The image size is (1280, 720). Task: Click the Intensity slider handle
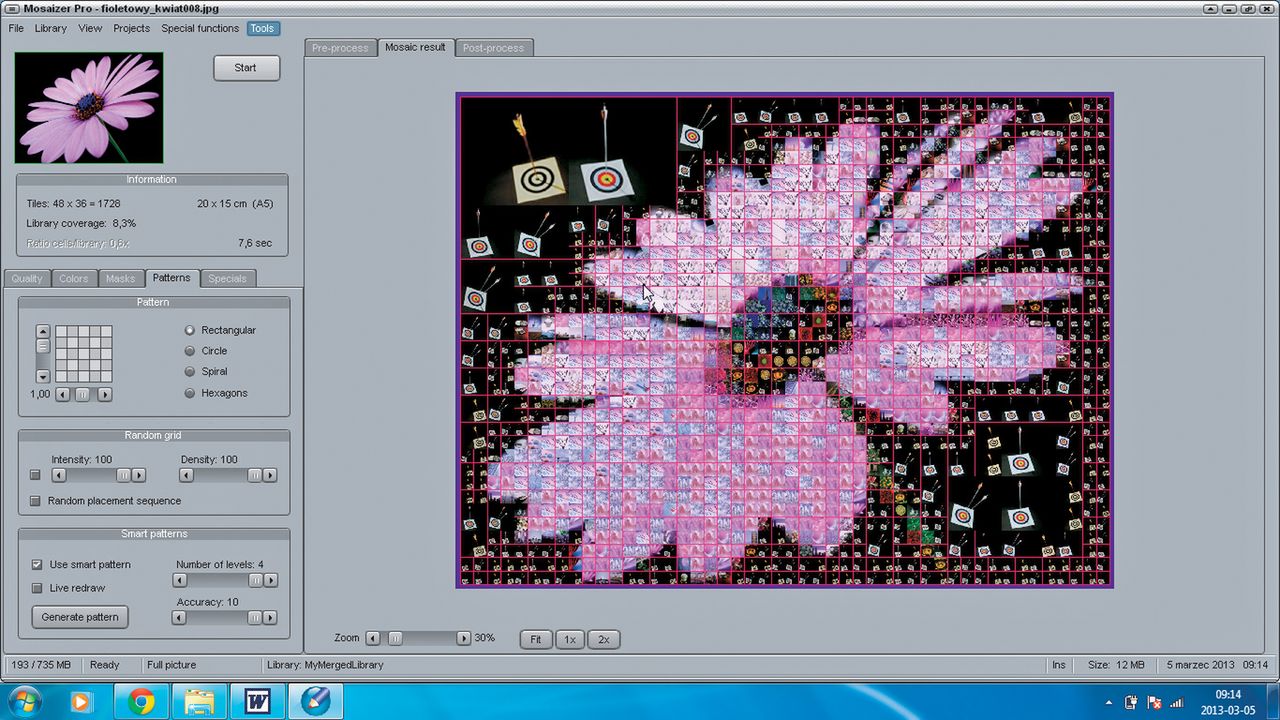[x=123, y=476]
